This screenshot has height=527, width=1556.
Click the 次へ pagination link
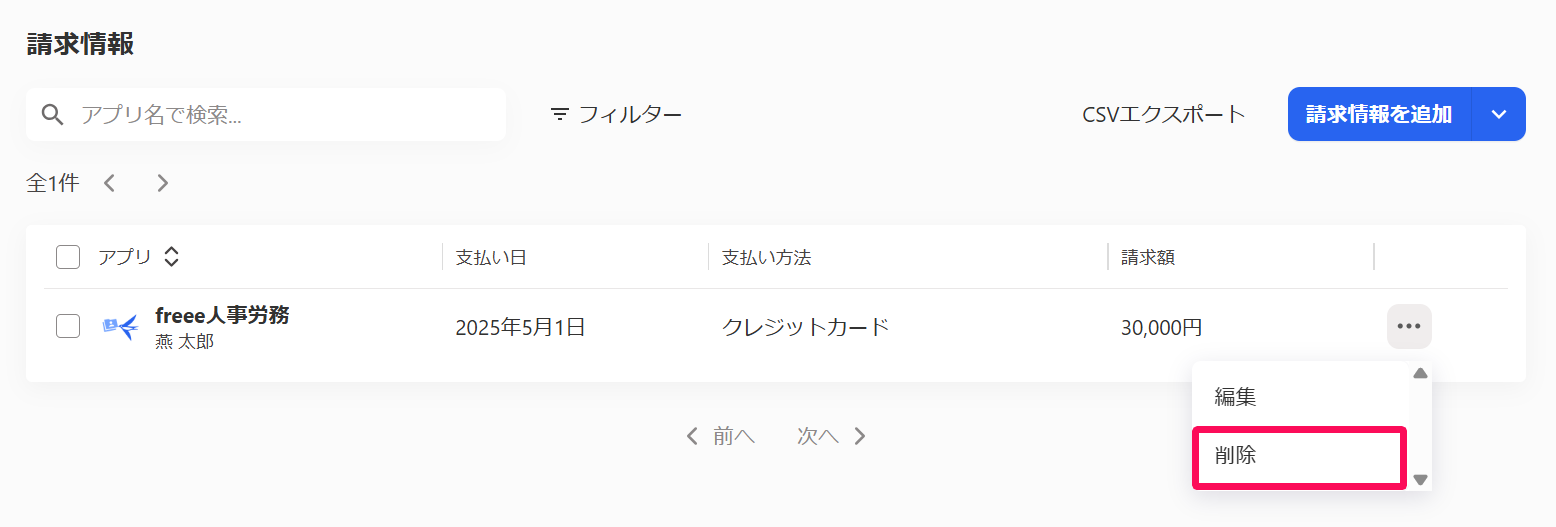click(831, 436)
